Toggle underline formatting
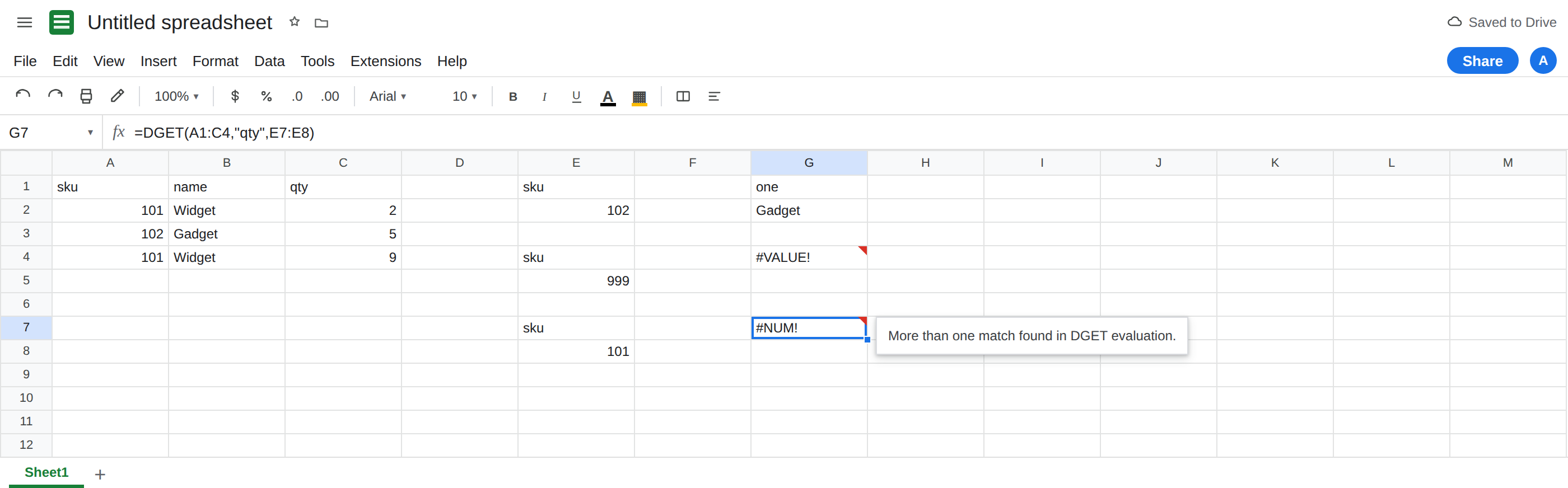 click(576, 96)
